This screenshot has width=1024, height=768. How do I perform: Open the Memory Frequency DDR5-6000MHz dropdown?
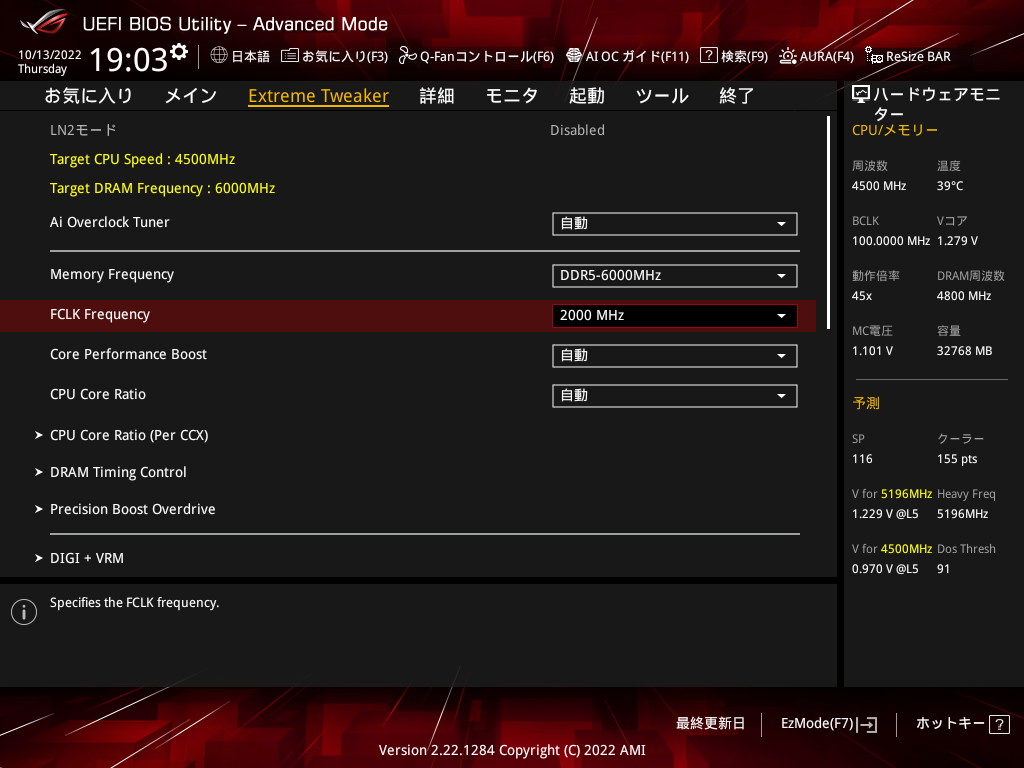click(674, 276)
